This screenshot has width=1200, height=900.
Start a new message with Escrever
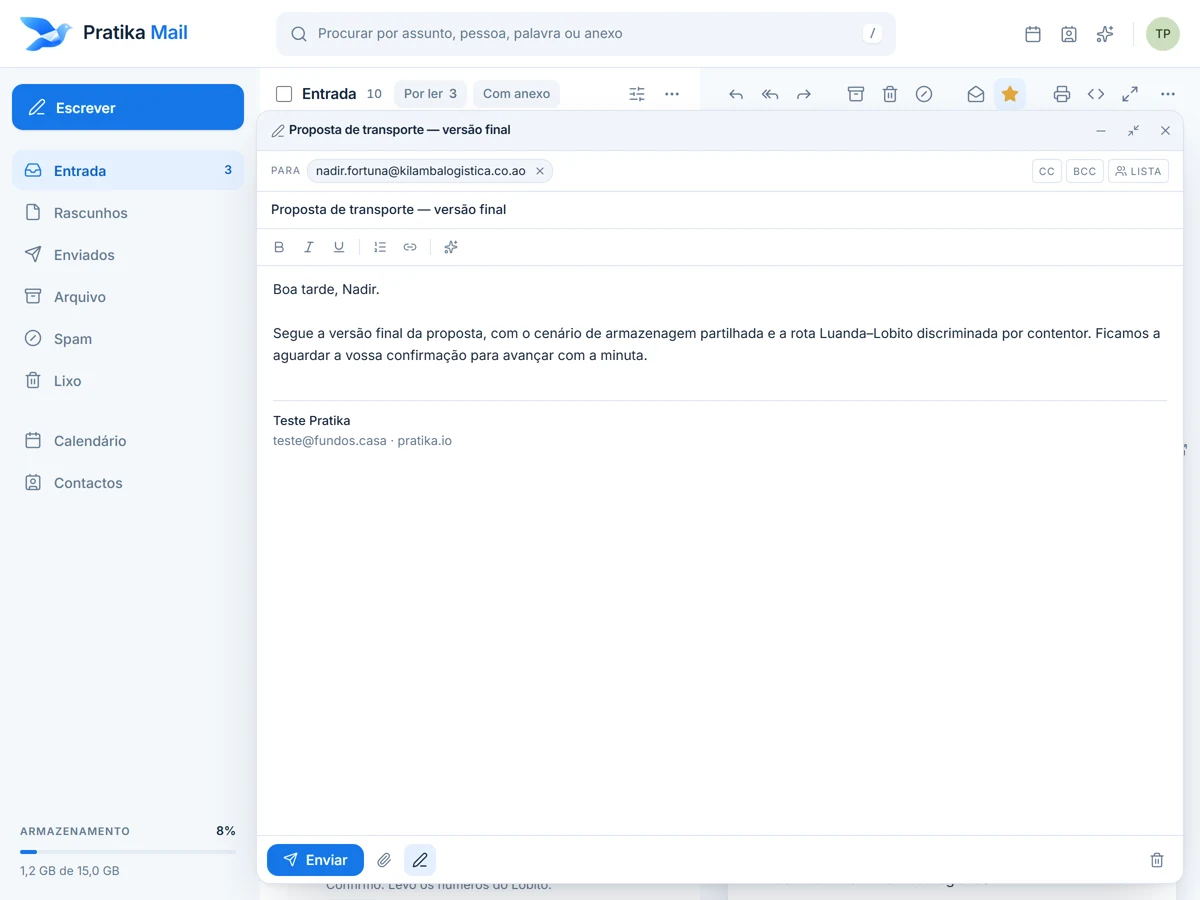[128, 107]
